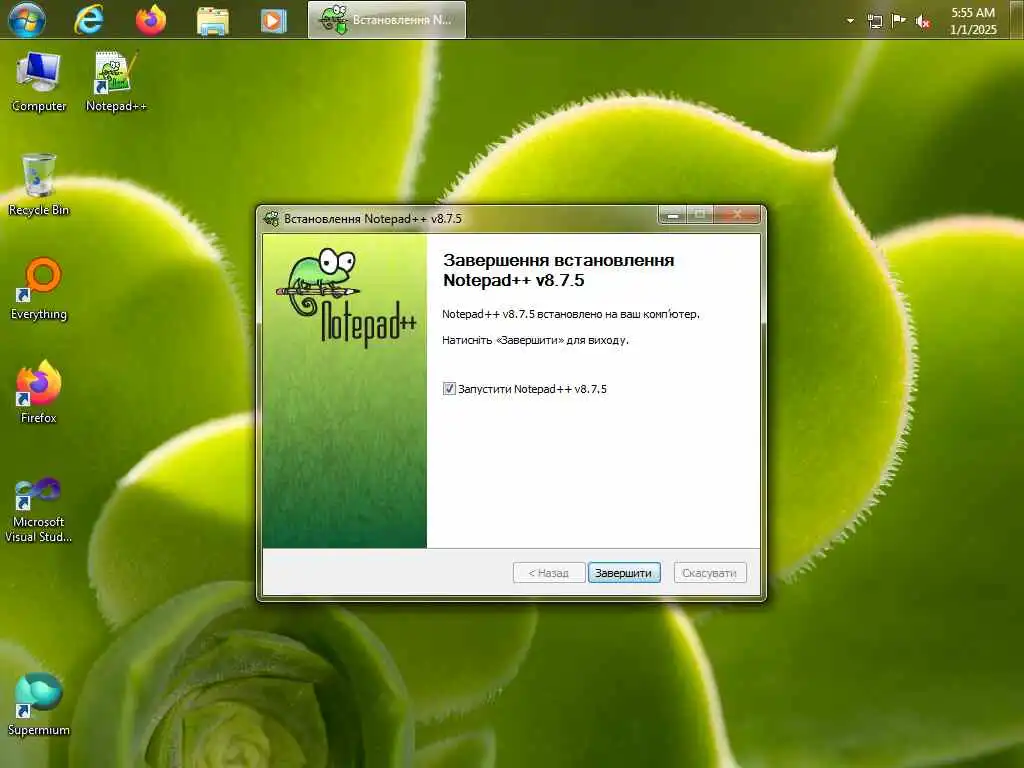This screenshot has height=768, width=1024.
Task: Select the Firefox desktop shortcut
Action: [x=39, y=392]
